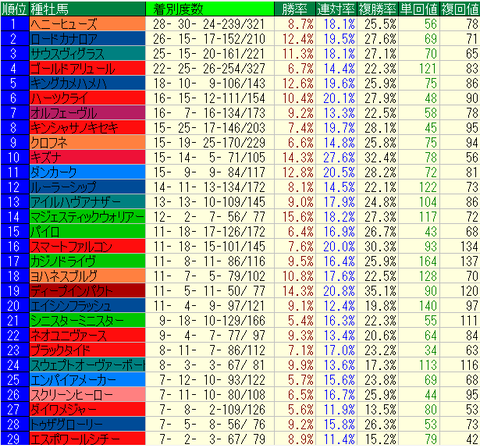The image size is (480, 448).
Task: Click 複勝率 35.1% in ディープインパクト row
Action: click(x=380, y=291)
